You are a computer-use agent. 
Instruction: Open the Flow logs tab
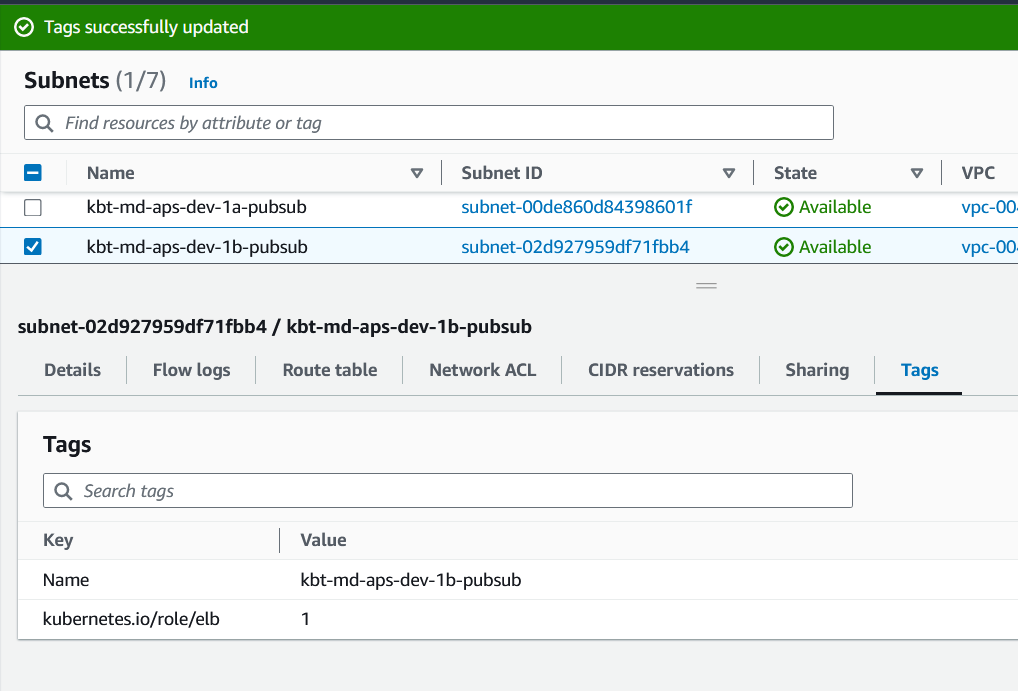[x=192, y=370]
